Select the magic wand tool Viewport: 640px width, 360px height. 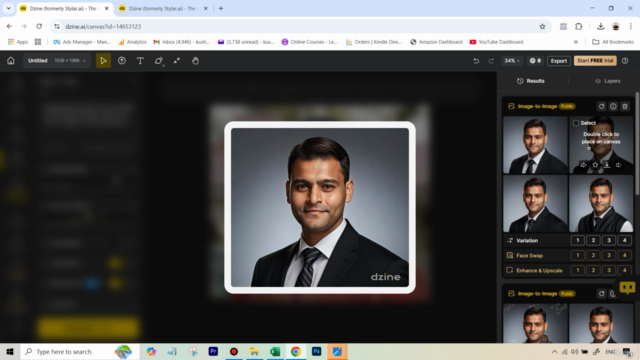tap(177, 61)
